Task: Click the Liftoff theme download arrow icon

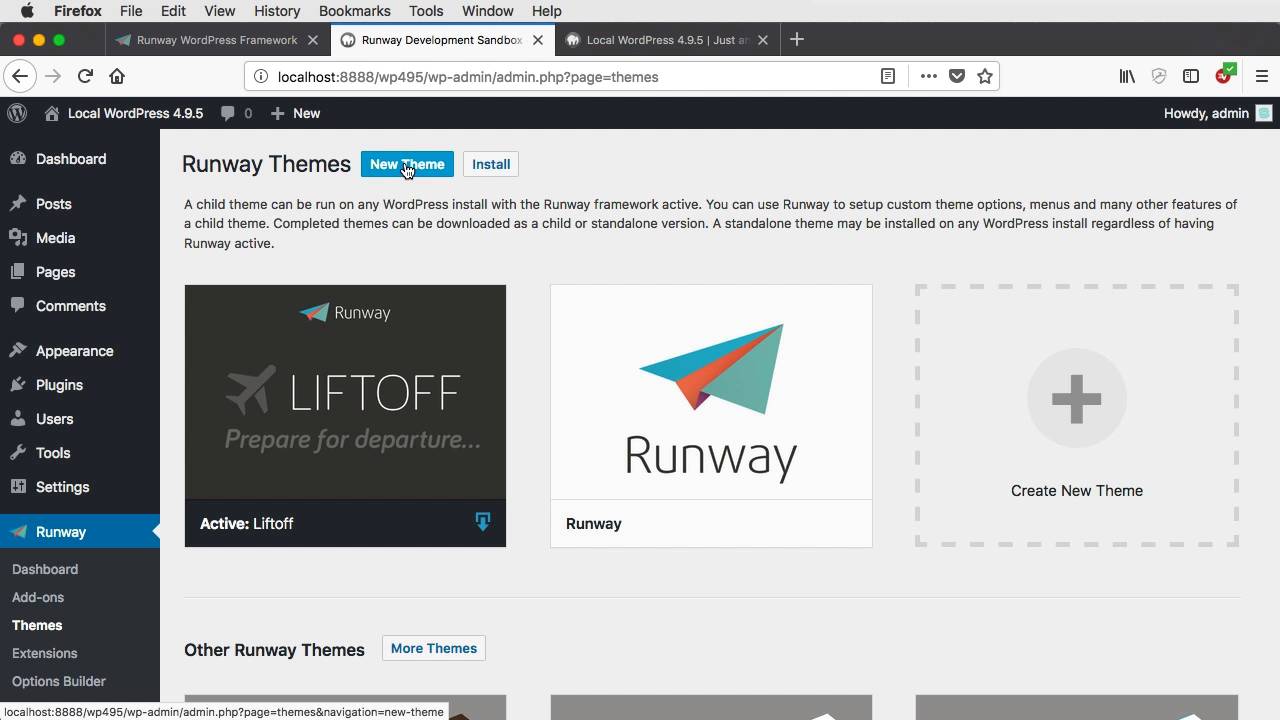Action: click(483, 521)
